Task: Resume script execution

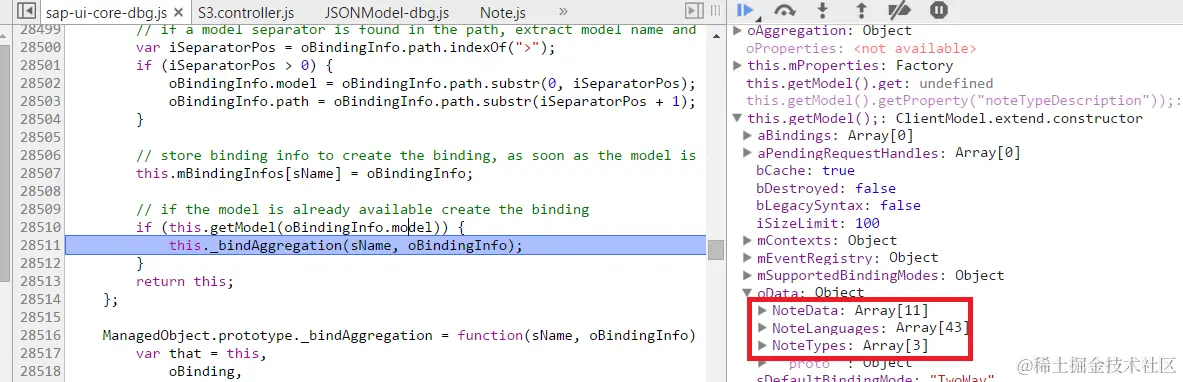Action: click(x=746, y=11)
